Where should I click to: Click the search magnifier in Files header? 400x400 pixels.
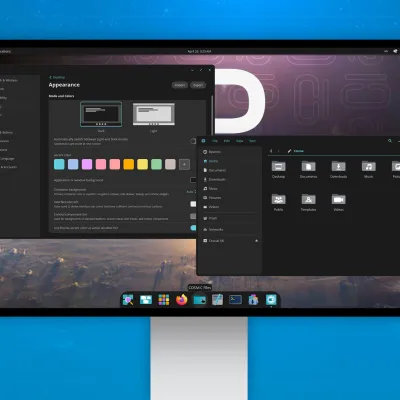click(x=390, y=141)
